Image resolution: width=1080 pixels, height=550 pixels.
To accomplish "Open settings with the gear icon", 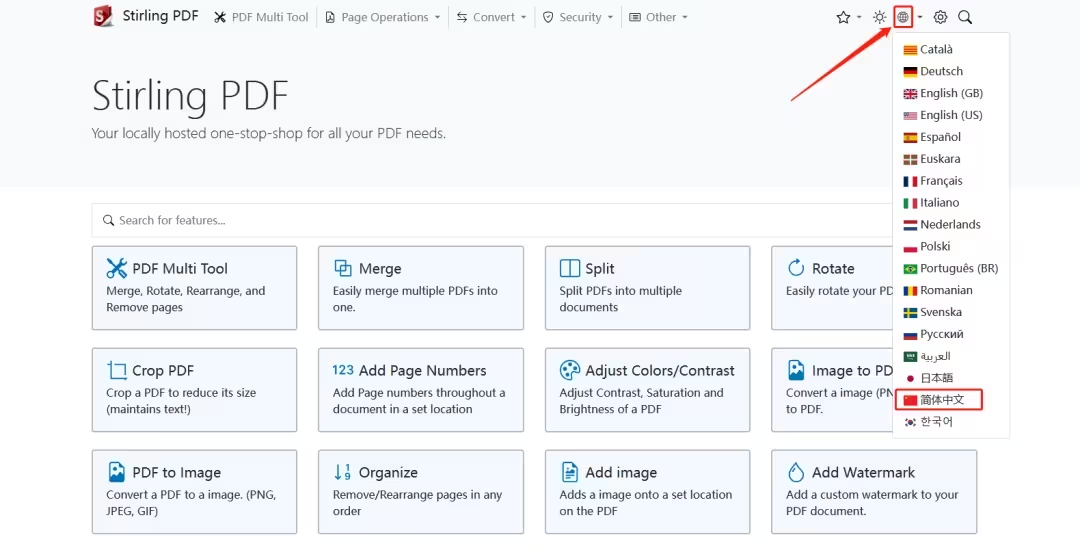I will tap(940, 17).
